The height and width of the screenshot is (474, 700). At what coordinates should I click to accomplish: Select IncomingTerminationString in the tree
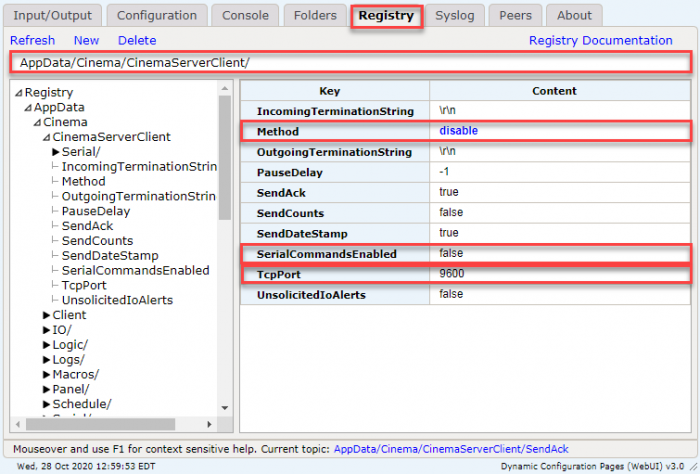click(x=139, y=167)
